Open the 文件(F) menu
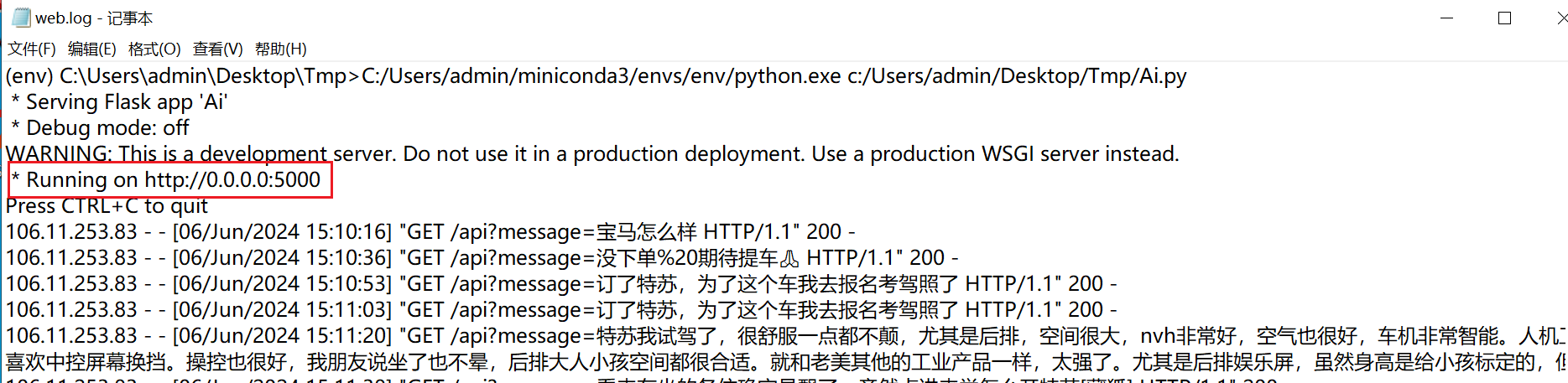The height and width of the screenshot is (383, 1568). coord(31,49)
